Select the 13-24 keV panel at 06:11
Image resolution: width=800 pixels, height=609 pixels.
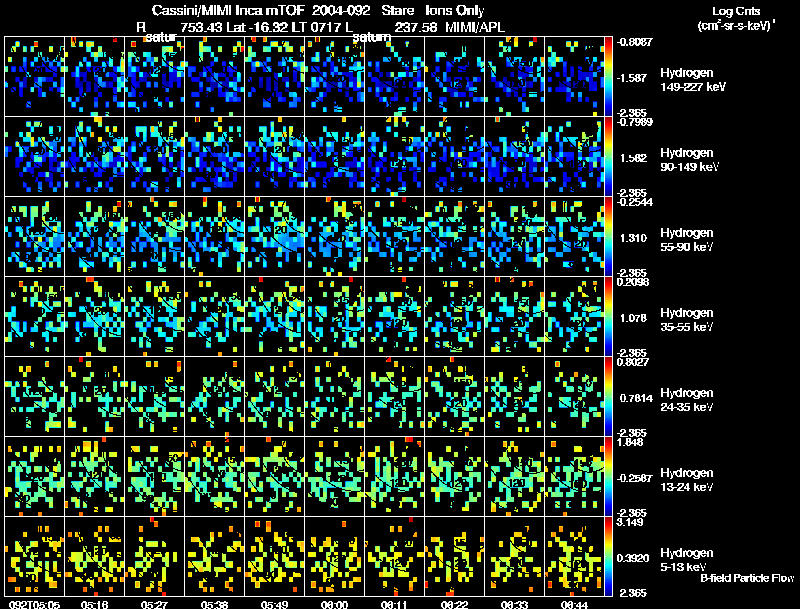pos(394,477)
